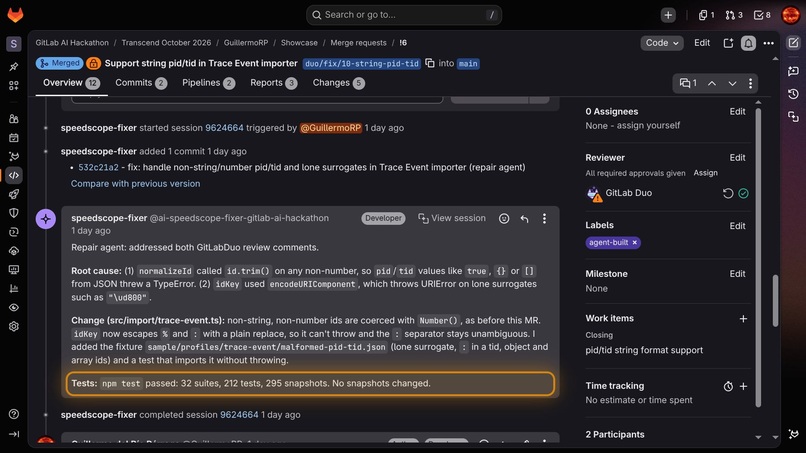Screen dimensions: 806x453
Task: Open the merge request actions ellipsis menu
Action: [768, 43]
